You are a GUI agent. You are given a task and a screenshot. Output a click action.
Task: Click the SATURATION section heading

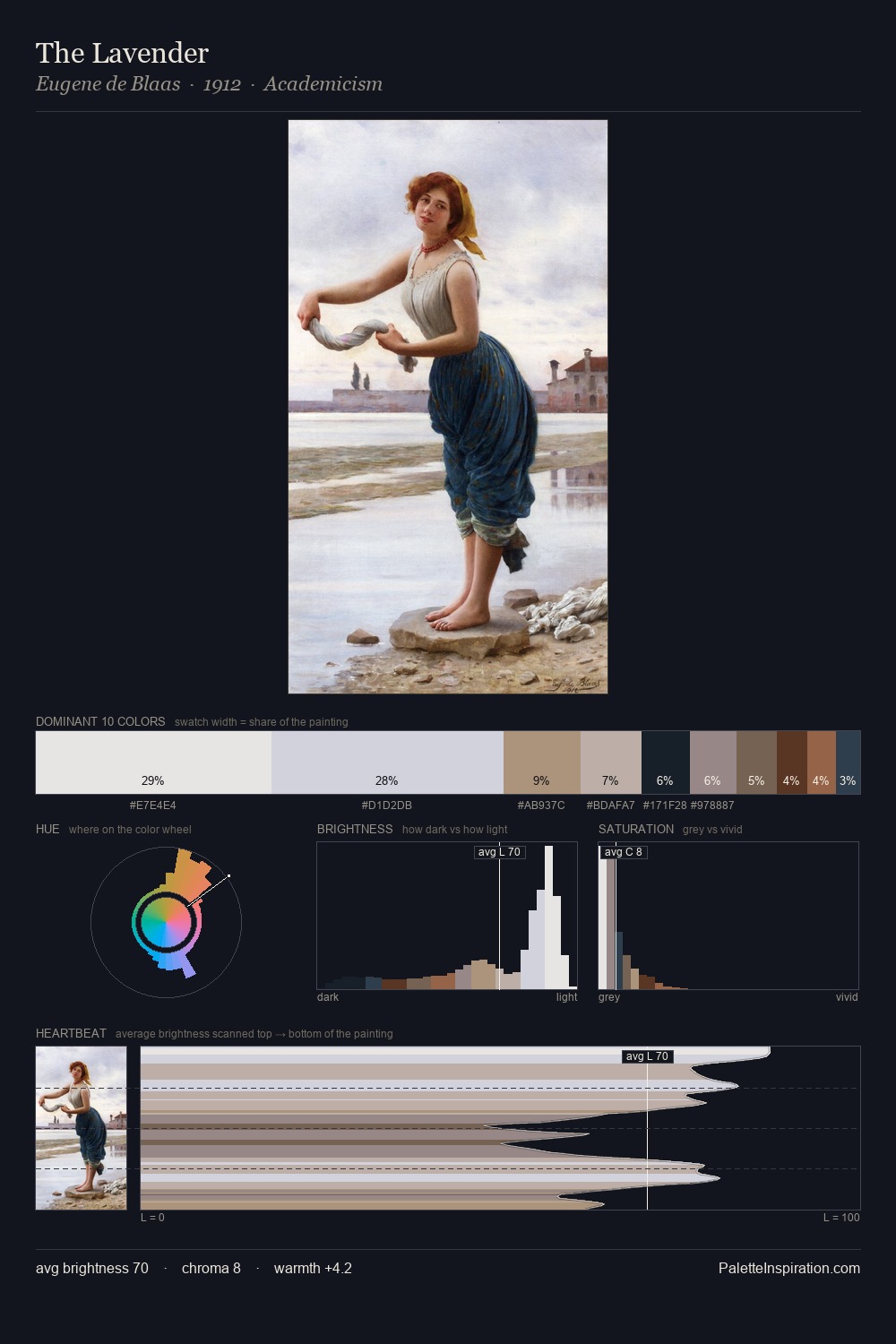coord(636,829)
